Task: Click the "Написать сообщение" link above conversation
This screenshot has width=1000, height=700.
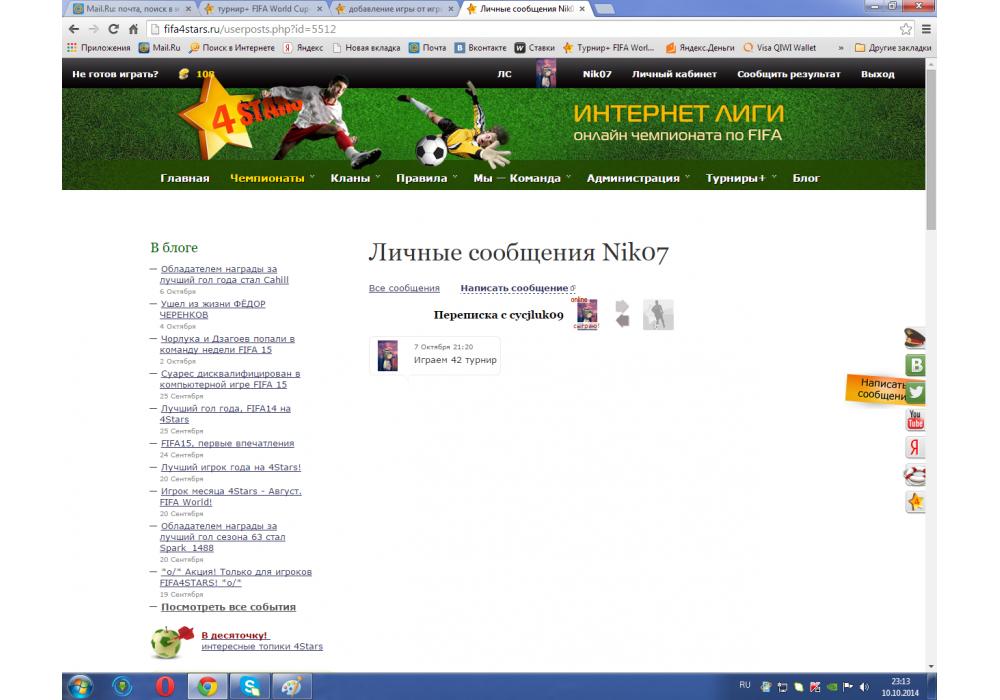Action: pos(514,288)
